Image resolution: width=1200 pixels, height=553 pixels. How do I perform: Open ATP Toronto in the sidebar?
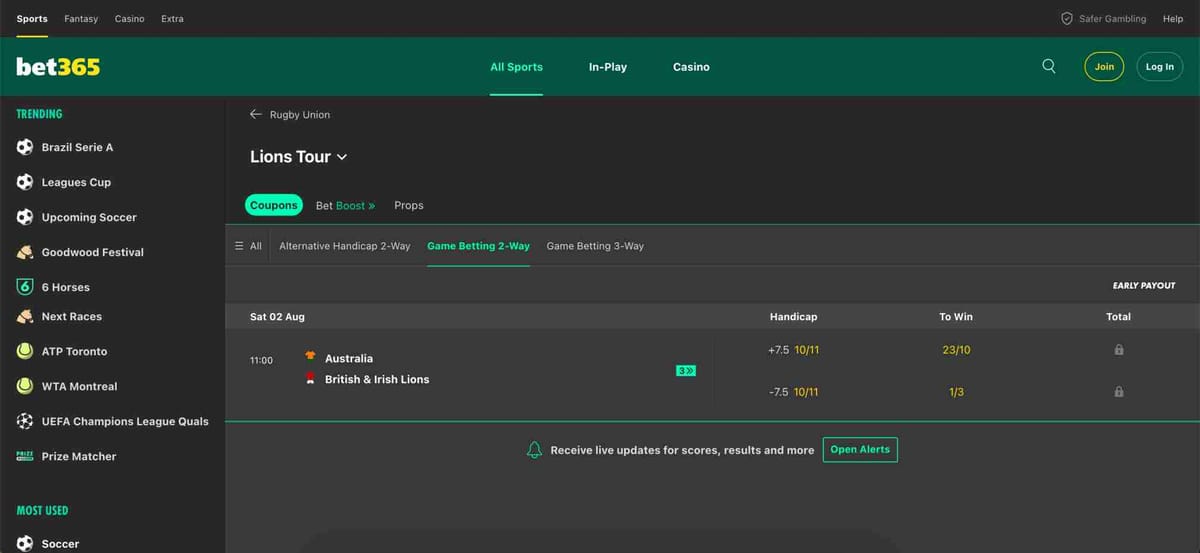coord(74,351)
